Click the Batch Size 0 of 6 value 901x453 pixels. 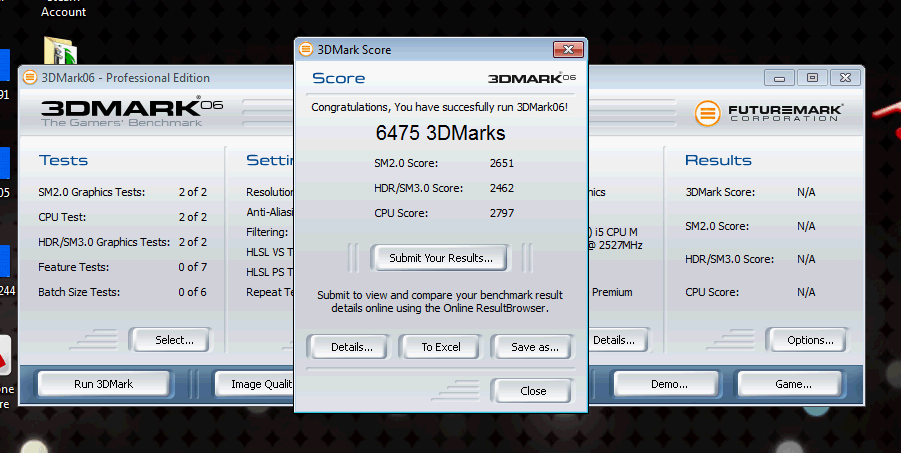(x=192, y=292)
